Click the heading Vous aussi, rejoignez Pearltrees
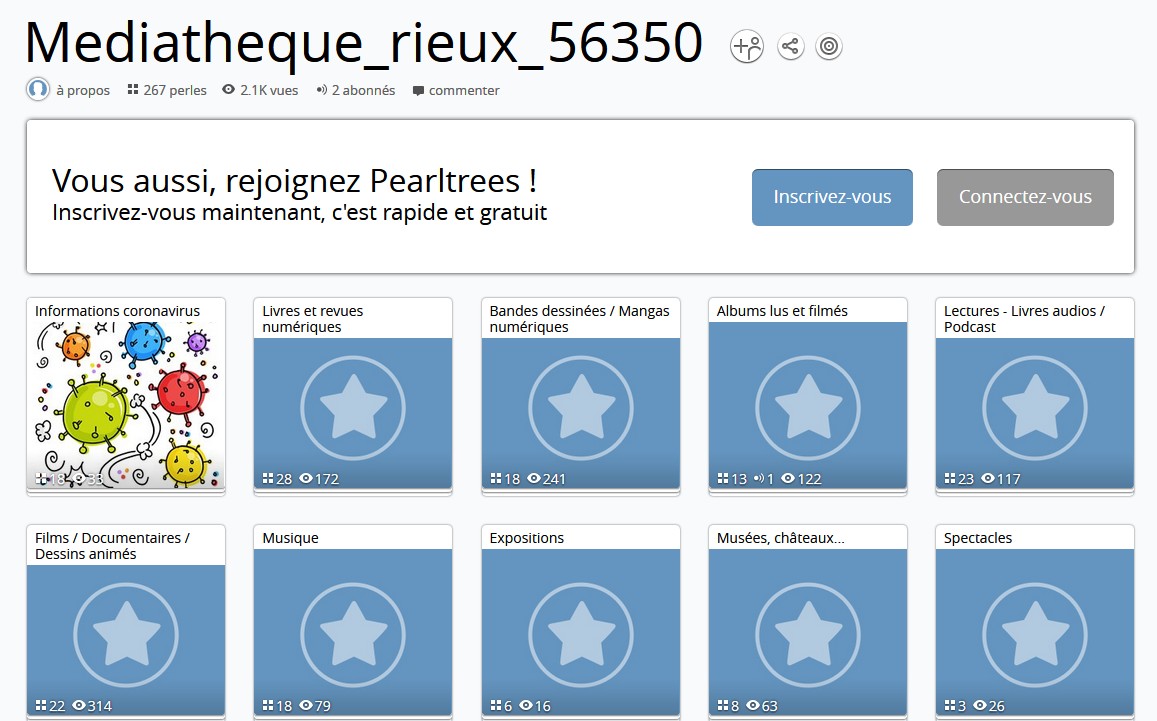Screen dimensions: 1157x721 (x=294, y=181)
